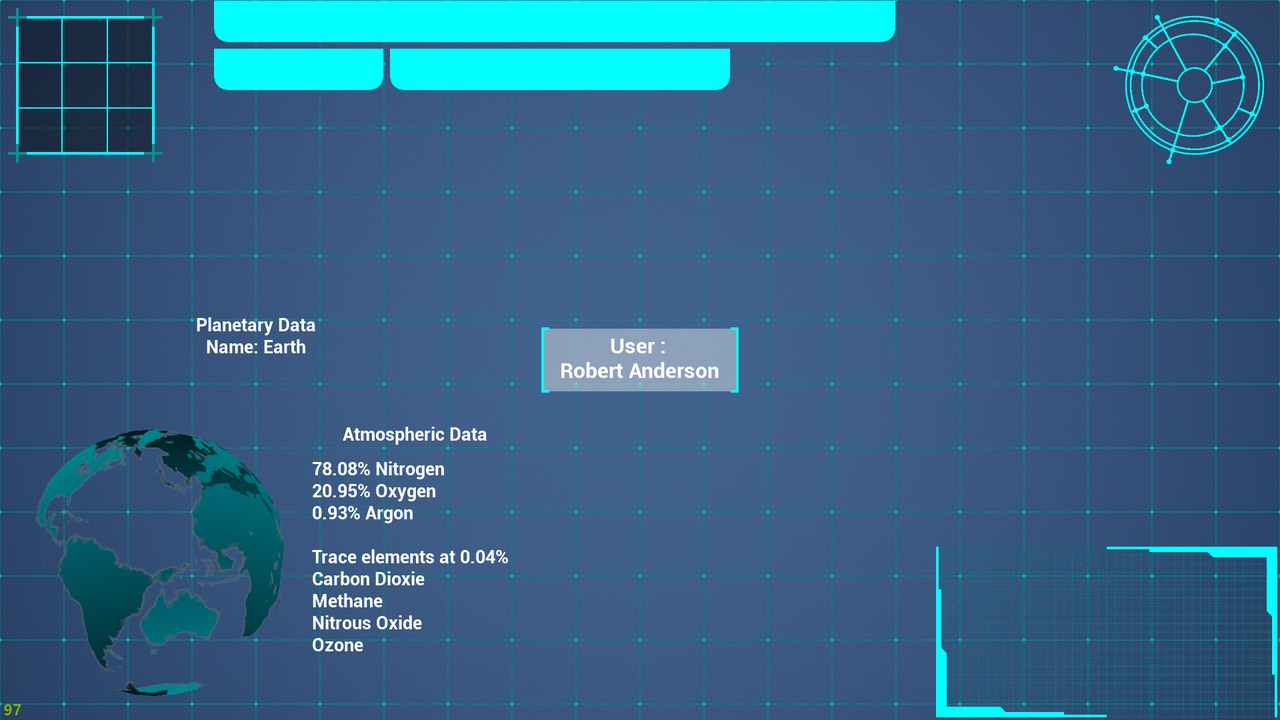1280x720 pixels.
Task: Click the 'Carbon Dioxie' entry
Action: [368, 579]
